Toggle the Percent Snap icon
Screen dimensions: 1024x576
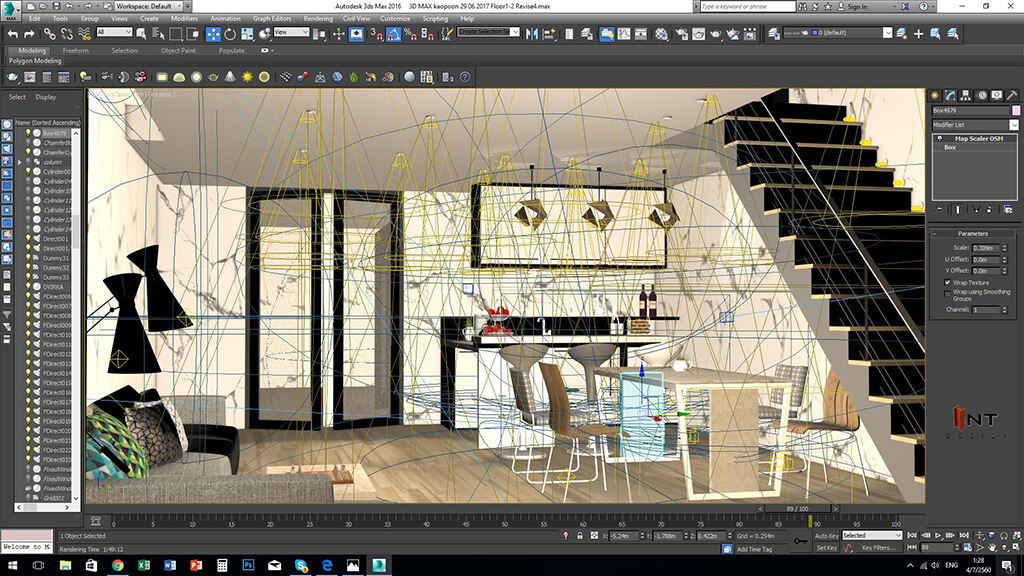(411, 34)
